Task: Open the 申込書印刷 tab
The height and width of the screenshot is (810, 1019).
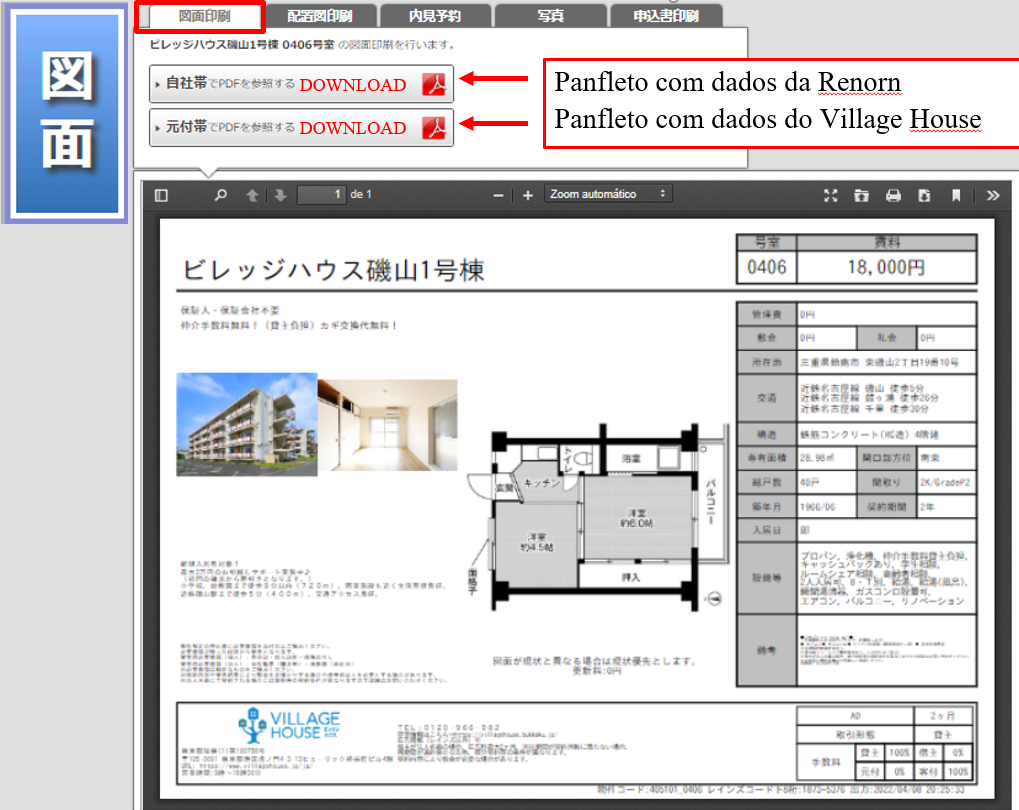Action: (x=665, y=15)
